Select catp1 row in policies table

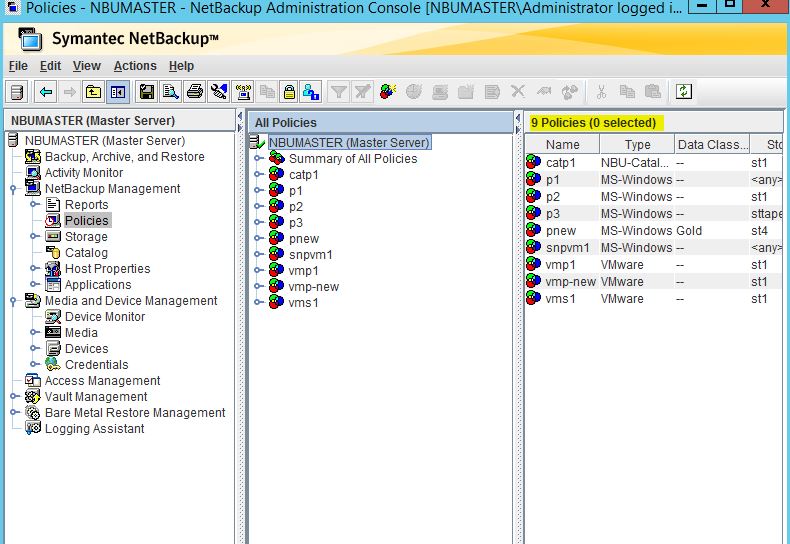tap(653, 163)
